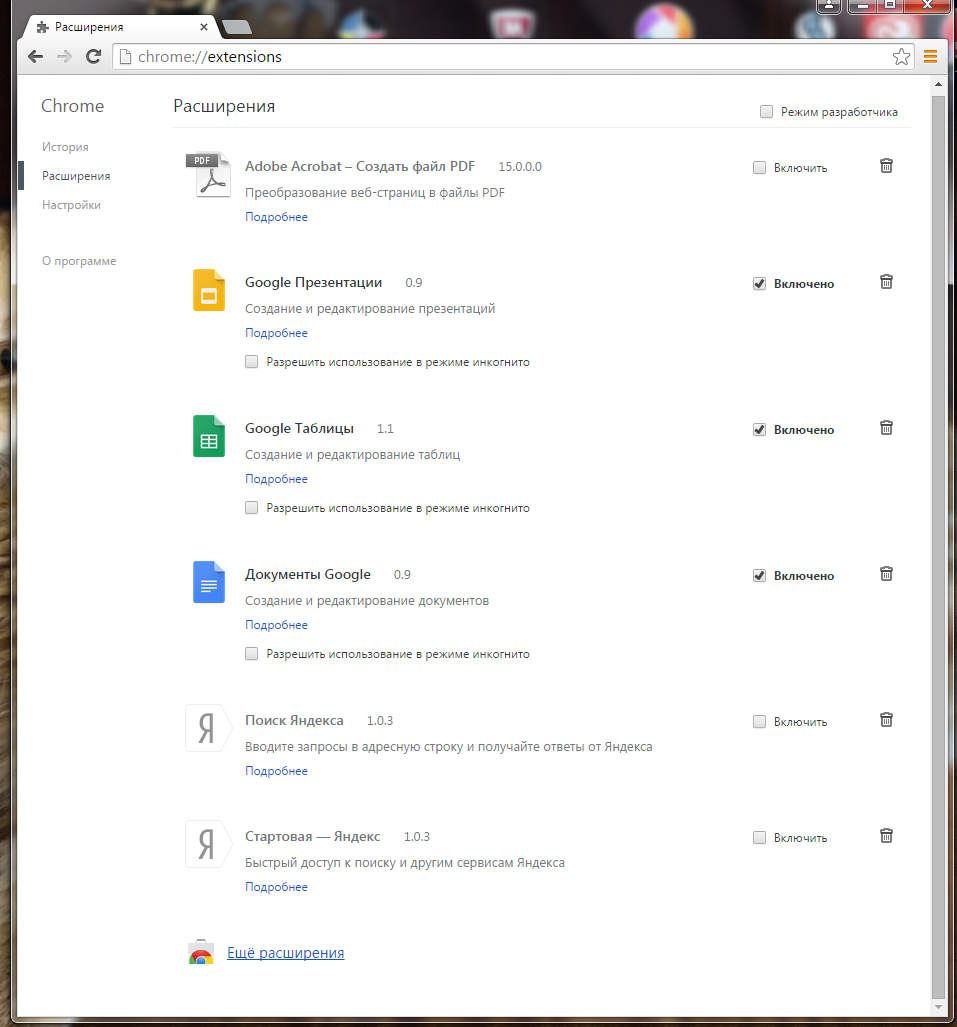Click the back navigation arrow
The height and width of the screenshot is (1027, 957).
[36, 57]
